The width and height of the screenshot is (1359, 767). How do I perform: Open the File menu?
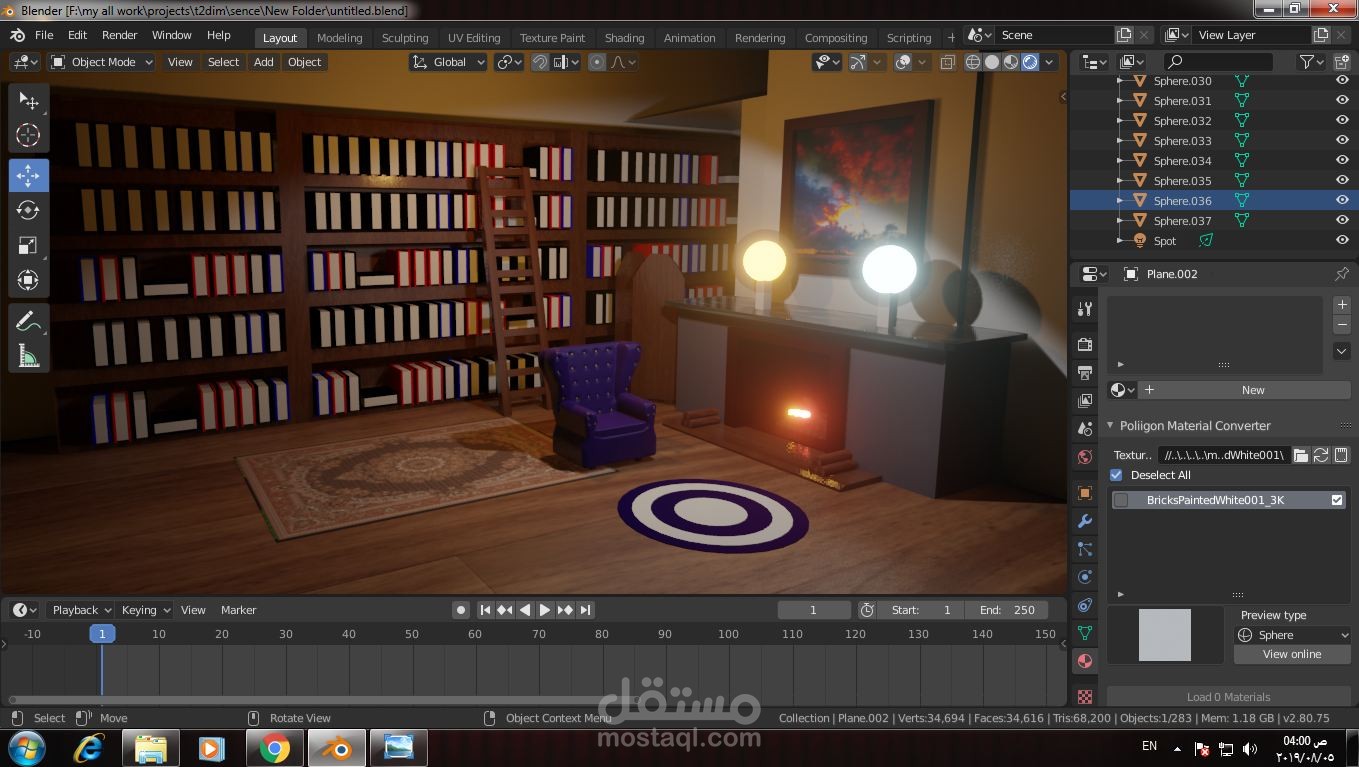coord(44,35)
